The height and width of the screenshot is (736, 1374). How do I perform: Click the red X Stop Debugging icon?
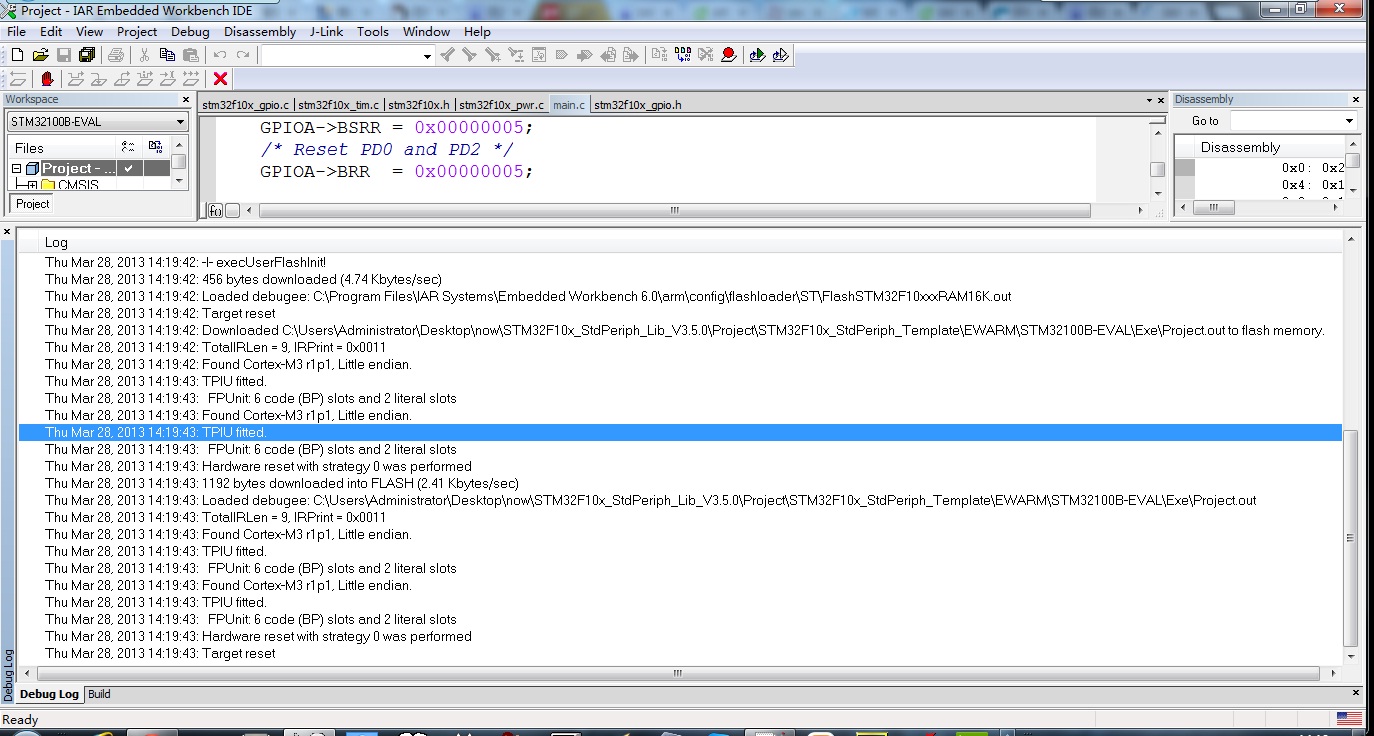pyautogui.click(x=220, y=79)
